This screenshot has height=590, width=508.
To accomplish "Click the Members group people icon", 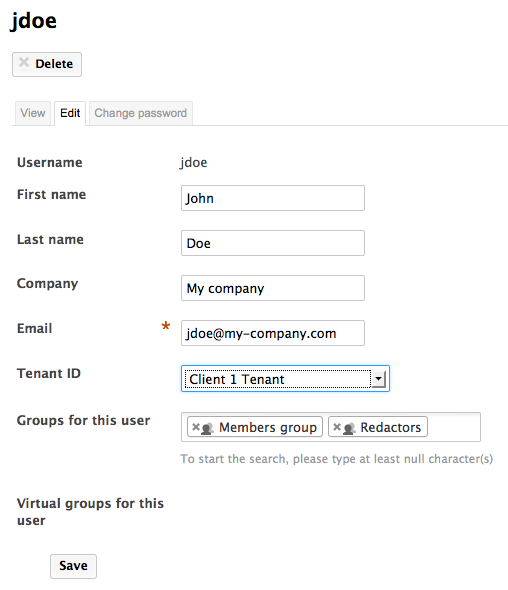I will (207, 429).
